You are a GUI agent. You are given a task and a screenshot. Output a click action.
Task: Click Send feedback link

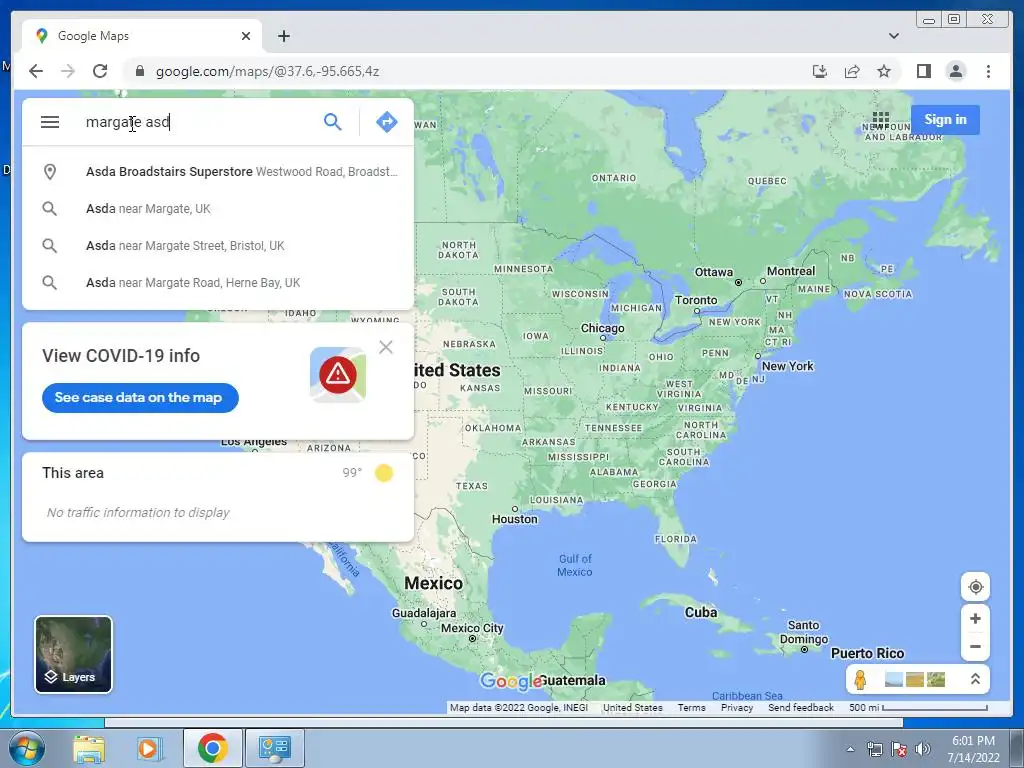pyautogui.click(x=801, y=707)
